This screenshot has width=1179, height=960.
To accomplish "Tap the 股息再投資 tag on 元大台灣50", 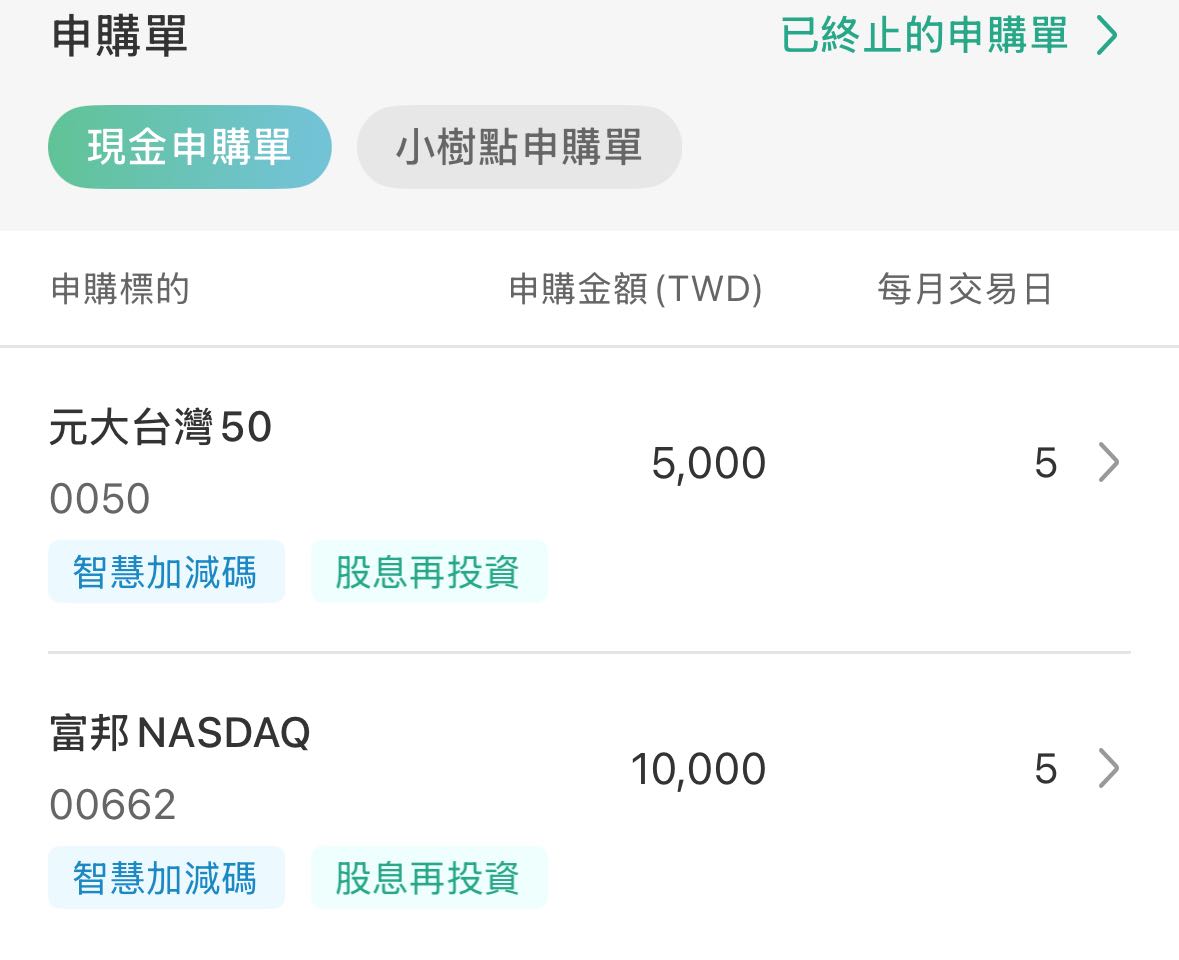I will tap(430, 571).
